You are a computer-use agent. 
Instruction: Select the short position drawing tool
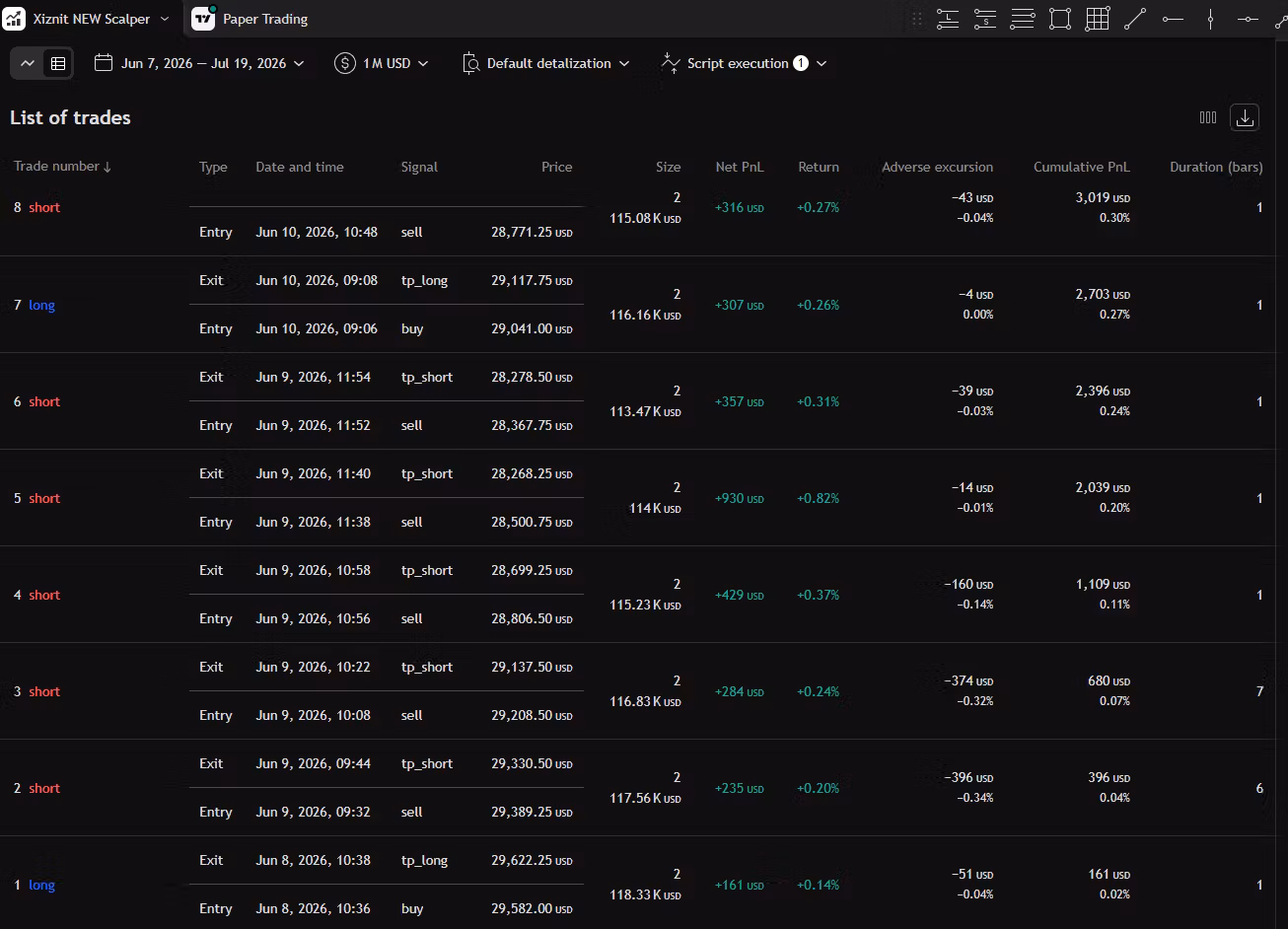(985, 19)
